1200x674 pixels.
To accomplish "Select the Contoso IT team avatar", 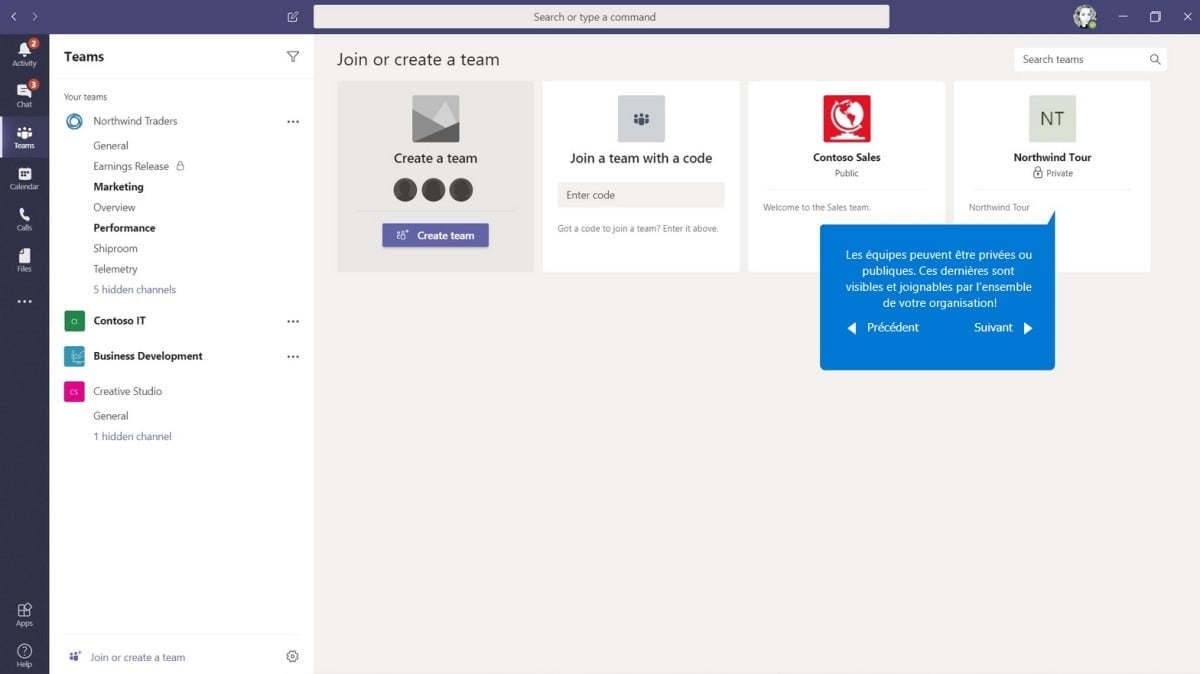I will [x=74, y=321].
